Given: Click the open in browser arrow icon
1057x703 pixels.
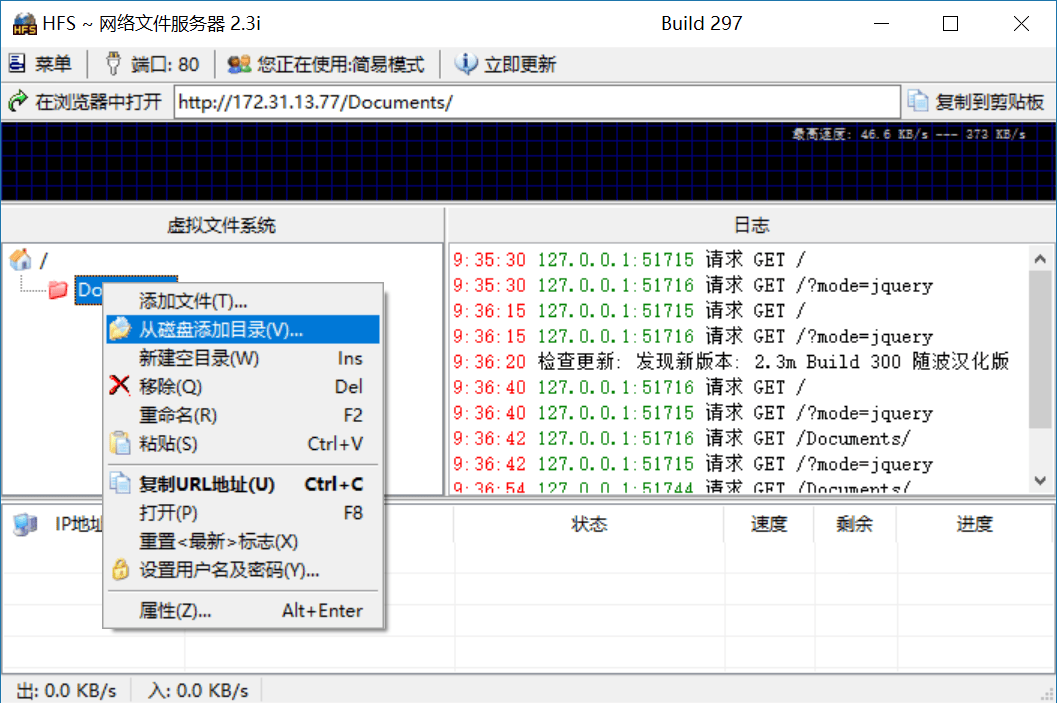Looking at the screenshot, I should 18,101.
